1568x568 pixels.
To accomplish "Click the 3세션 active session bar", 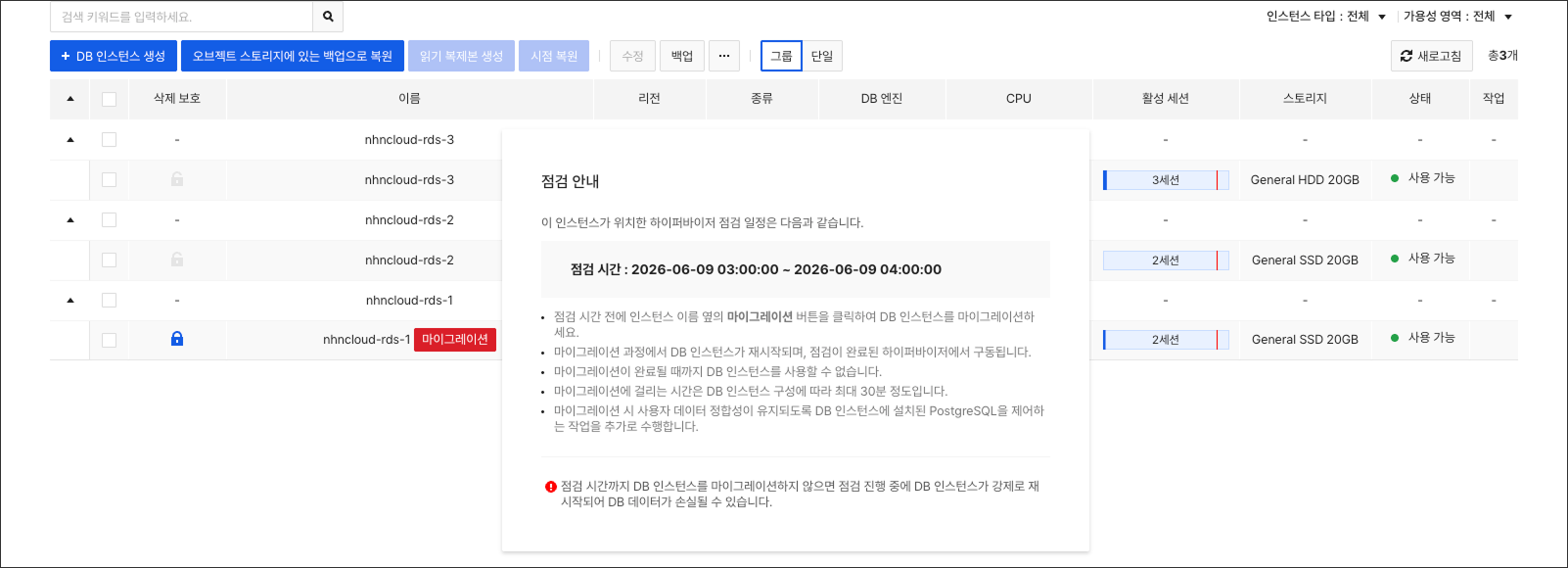I will click(1166, 180).
